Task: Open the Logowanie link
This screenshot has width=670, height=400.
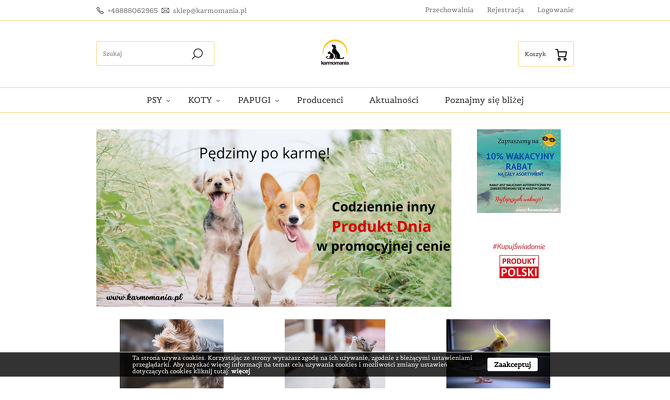Action: pos(555,10)
